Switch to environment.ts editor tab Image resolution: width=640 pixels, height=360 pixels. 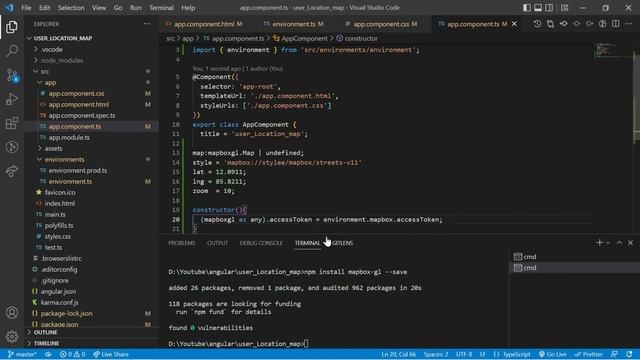pos(293,24)
